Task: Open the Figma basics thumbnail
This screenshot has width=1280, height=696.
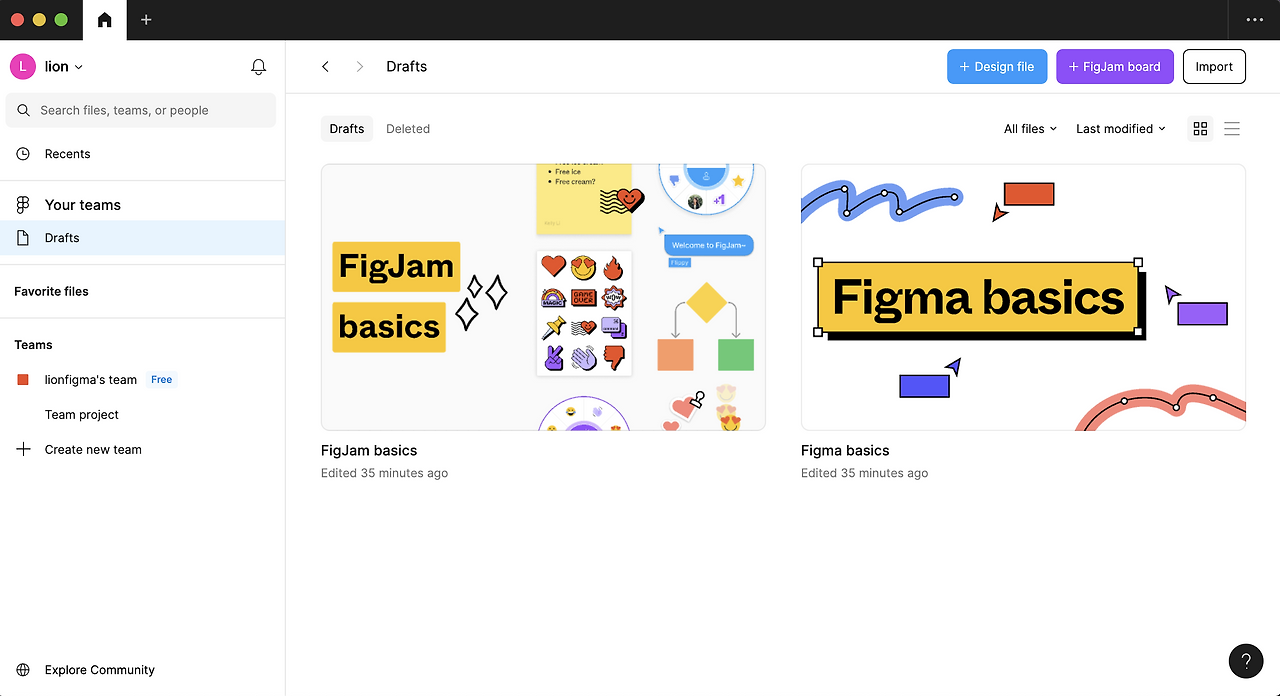Action: tap(1023, 297)
